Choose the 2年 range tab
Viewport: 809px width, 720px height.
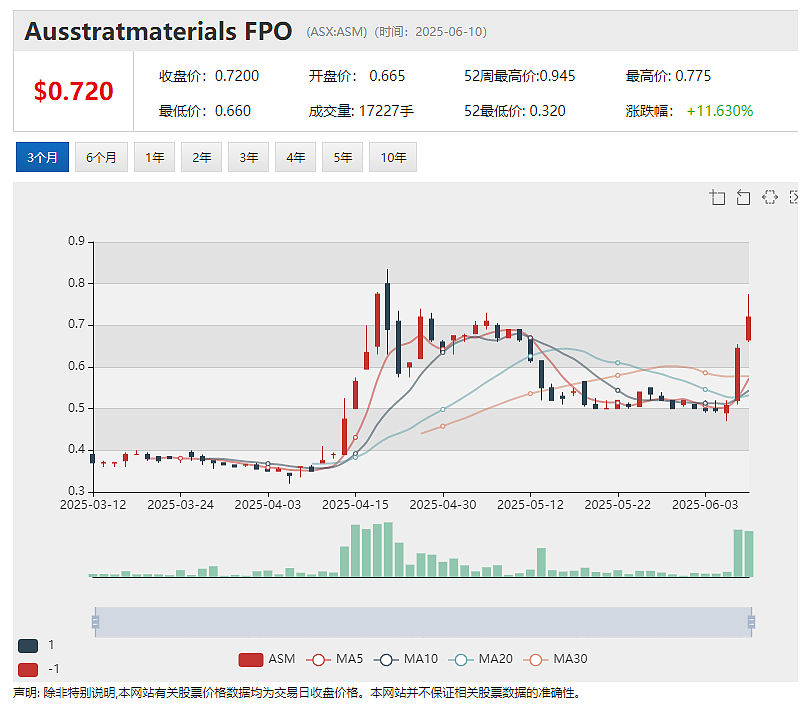[201, 157]
